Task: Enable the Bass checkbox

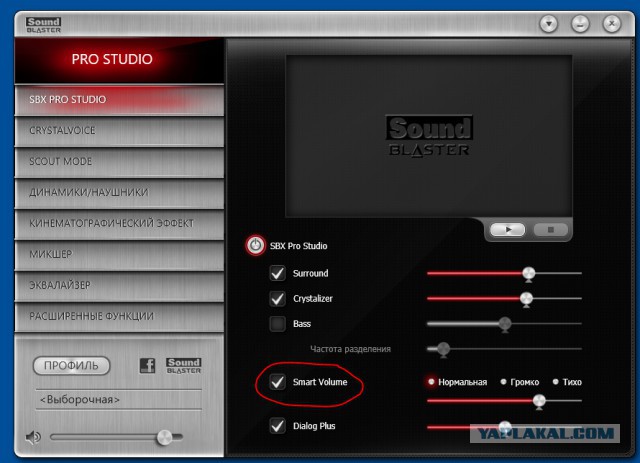Action: [x=278, y=324]
